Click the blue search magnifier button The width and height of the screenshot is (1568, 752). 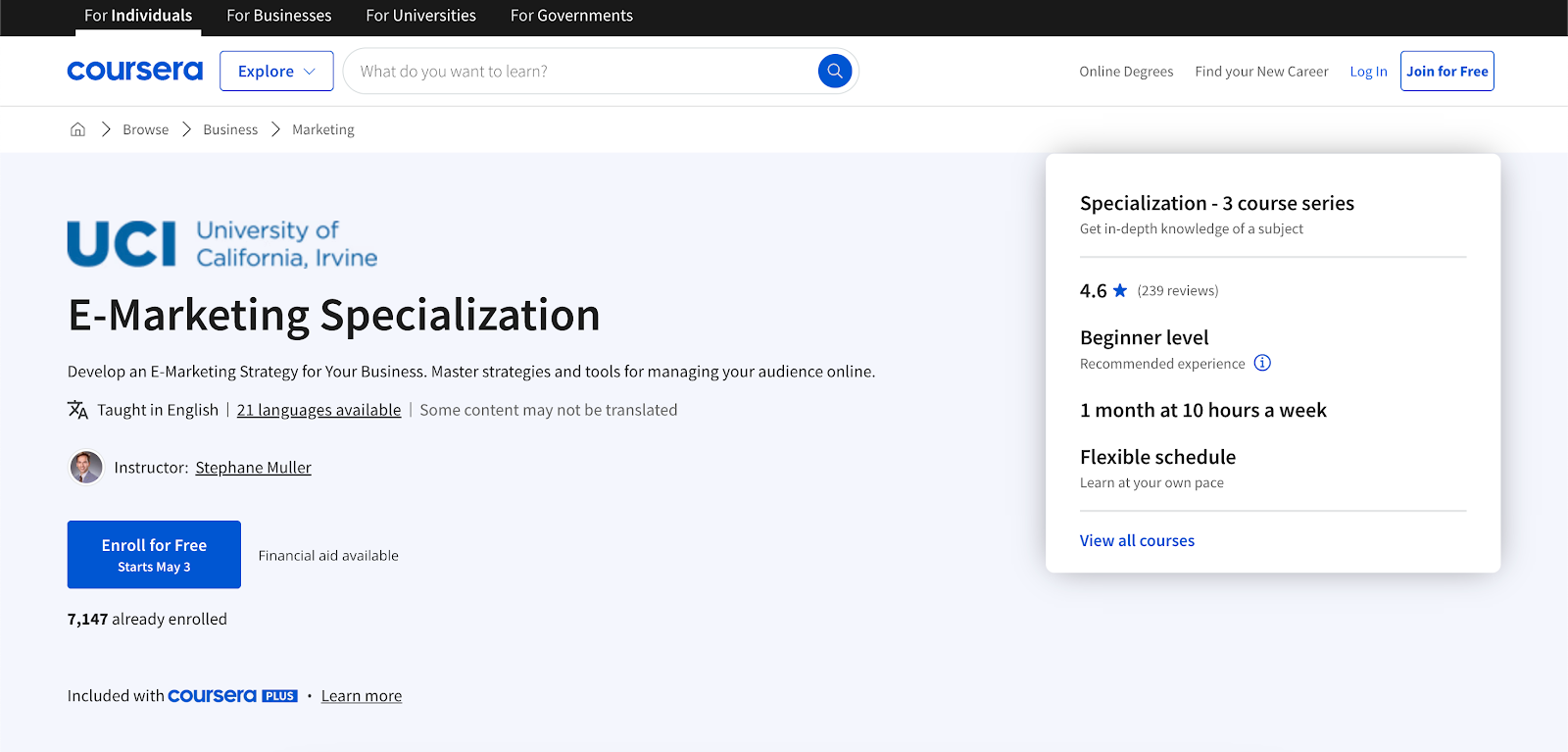point(835,71)
